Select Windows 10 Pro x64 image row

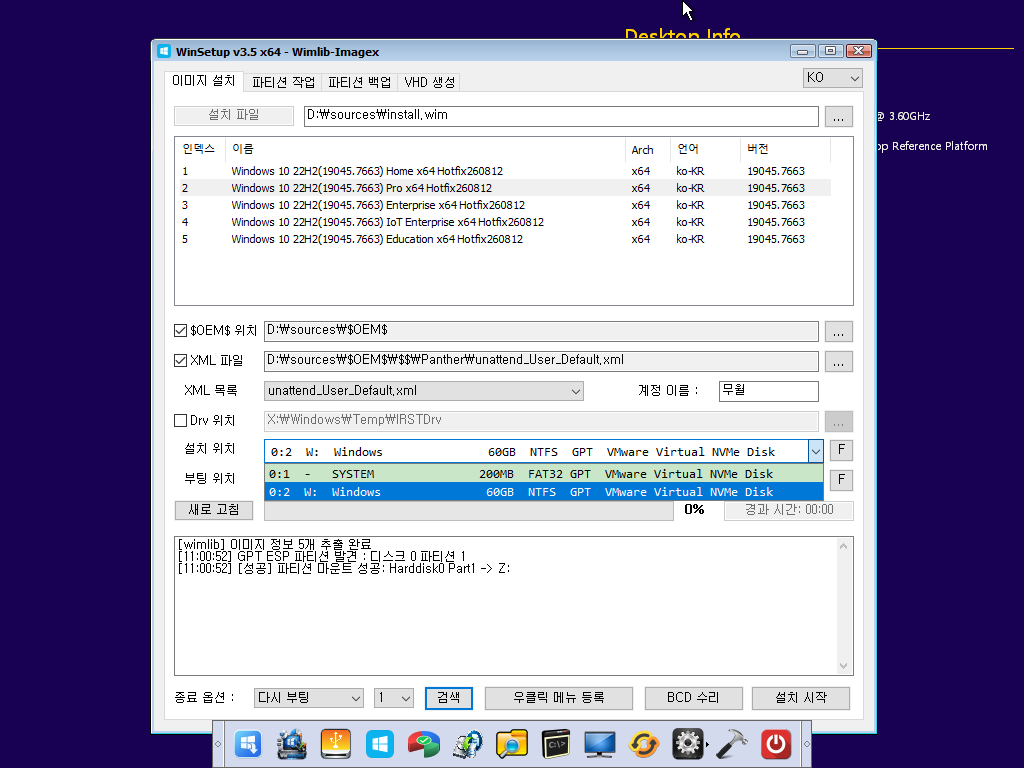[x=505, y=188]
